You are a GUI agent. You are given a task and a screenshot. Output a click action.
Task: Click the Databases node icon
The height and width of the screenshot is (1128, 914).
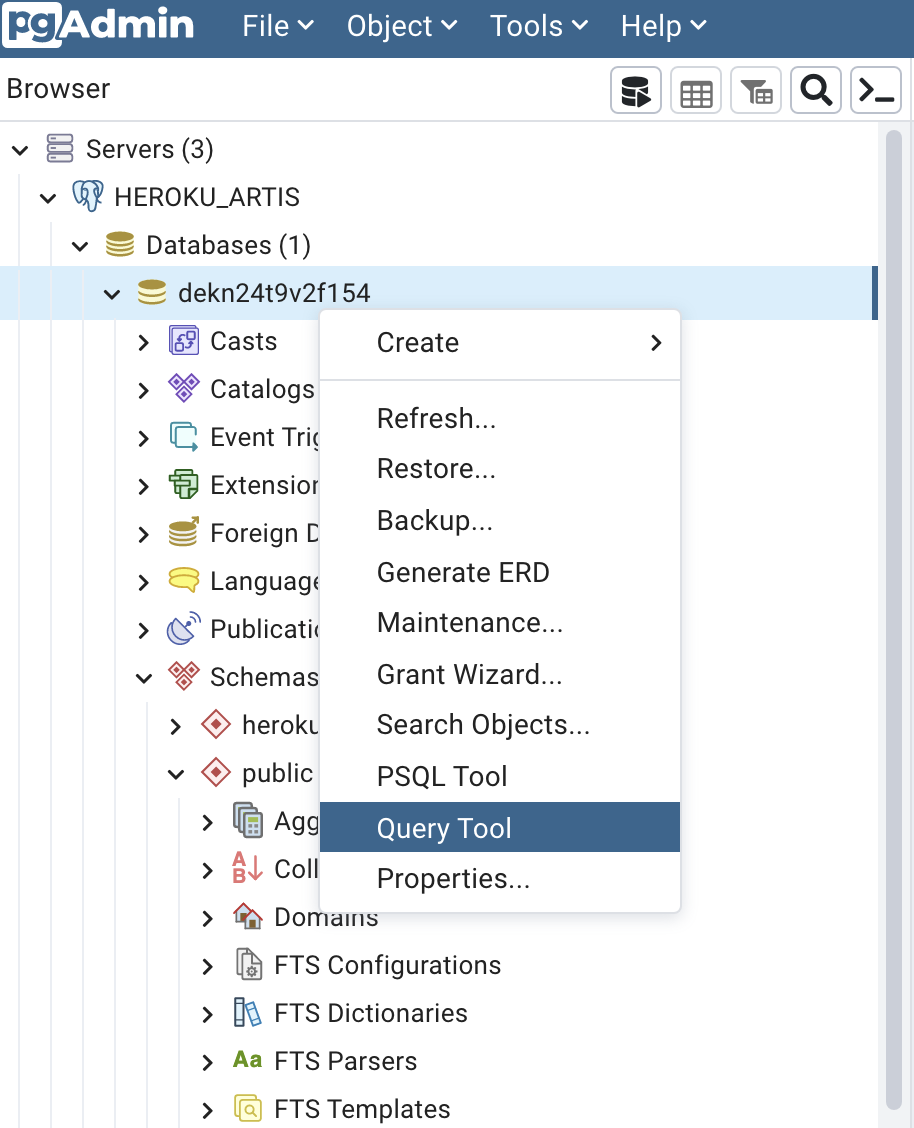(x=119, y=245)
